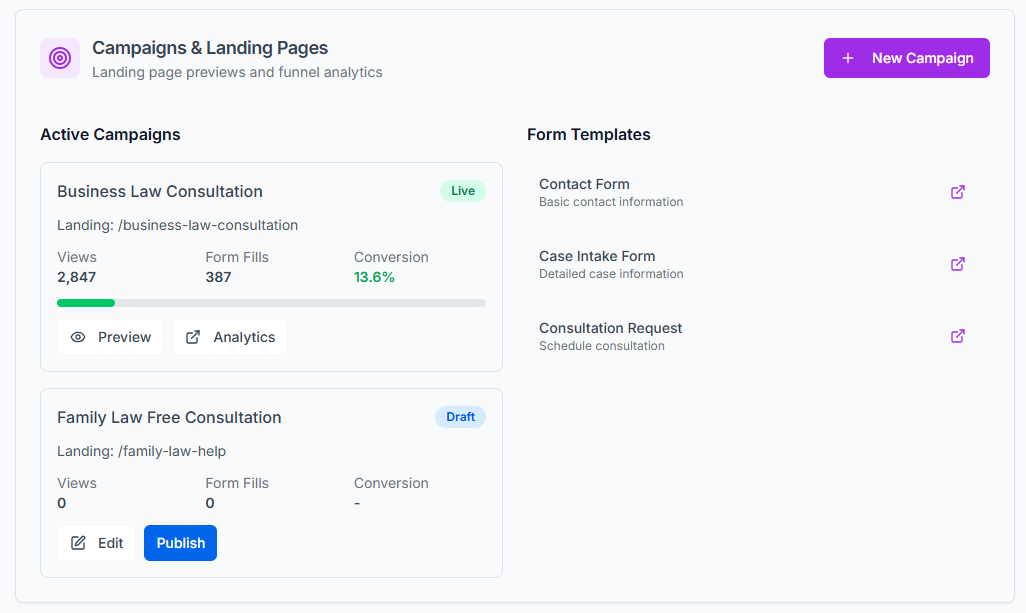Click the 13.6% conversion value
This screenshot has height=613, width=1026.
point(374,277)
